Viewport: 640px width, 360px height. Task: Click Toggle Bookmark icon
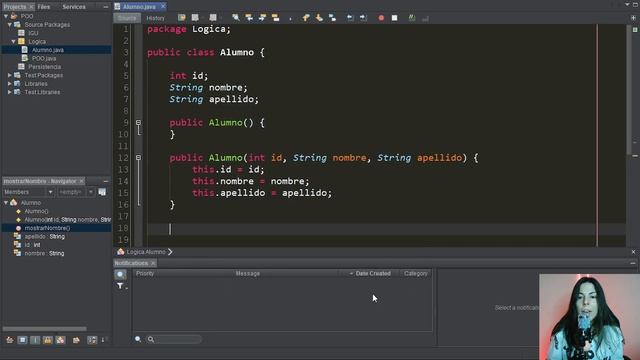[333, 18]
